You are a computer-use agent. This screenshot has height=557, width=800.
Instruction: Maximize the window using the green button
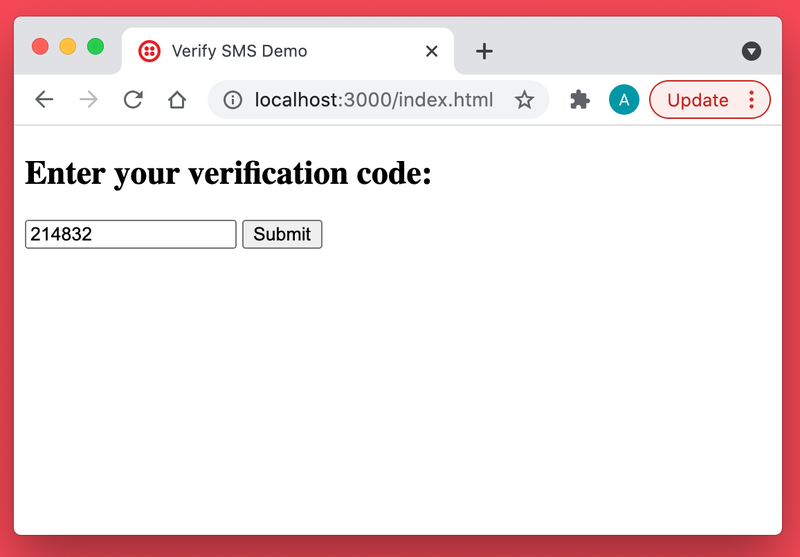tap(96, 46)
